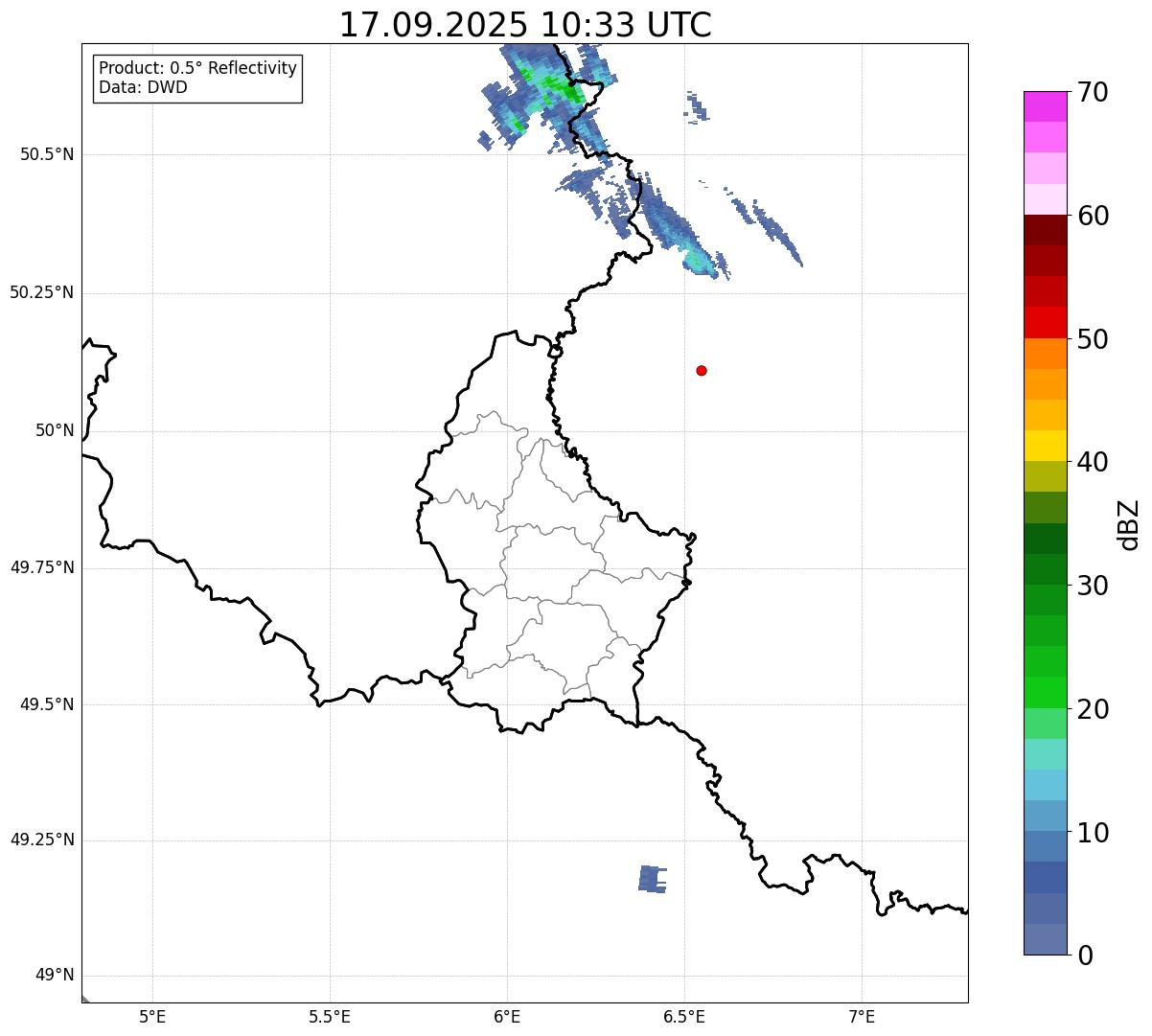Click the small radar echo block near 49.2°N
Screen dimensions: 1152x1036
[652, 879]
